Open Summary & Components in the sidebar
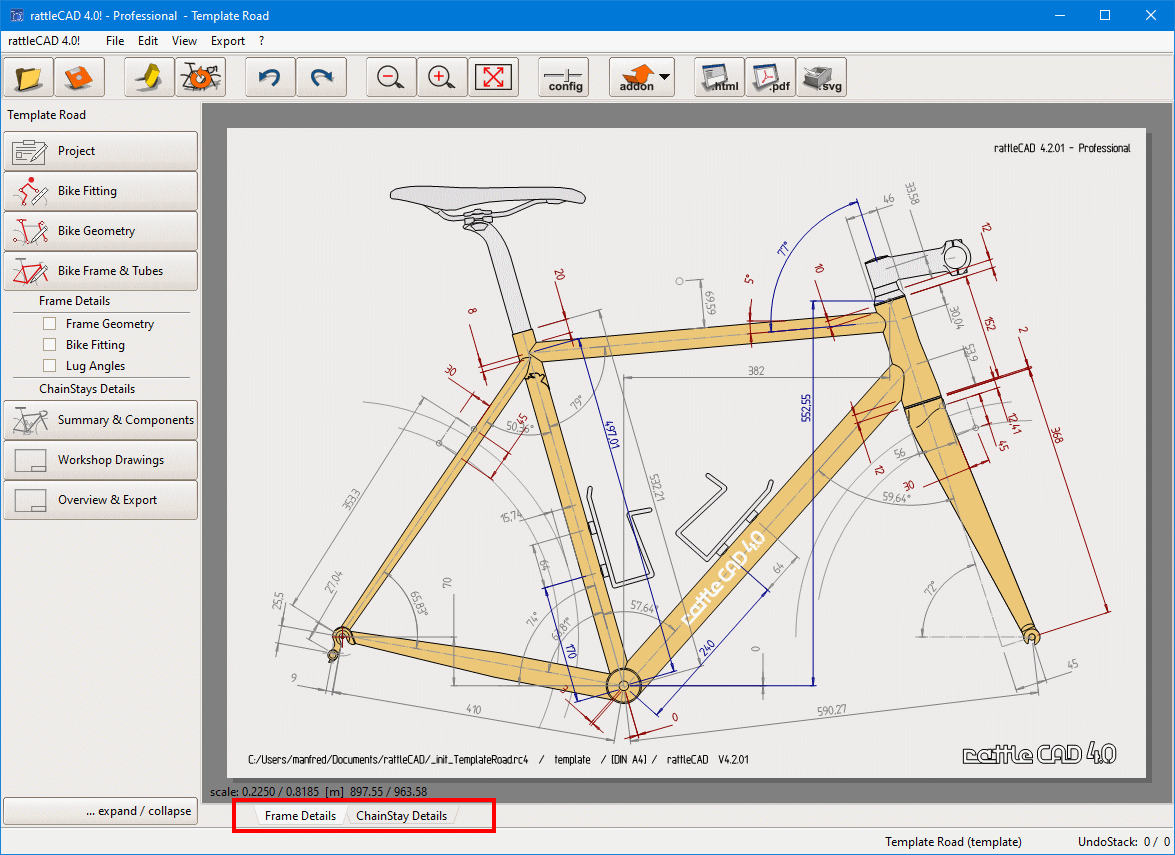The image size is (1175, 855). [100, 420]
